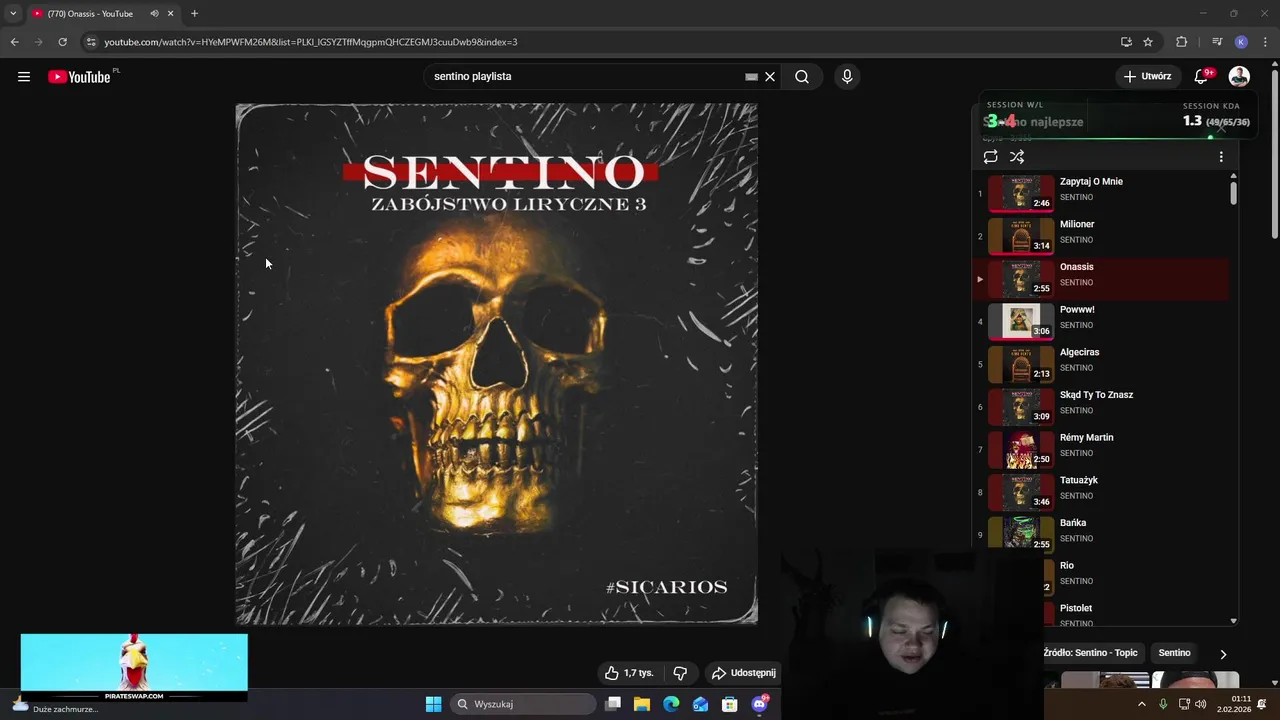Submit search with the magnifier button

coord(802,76)
